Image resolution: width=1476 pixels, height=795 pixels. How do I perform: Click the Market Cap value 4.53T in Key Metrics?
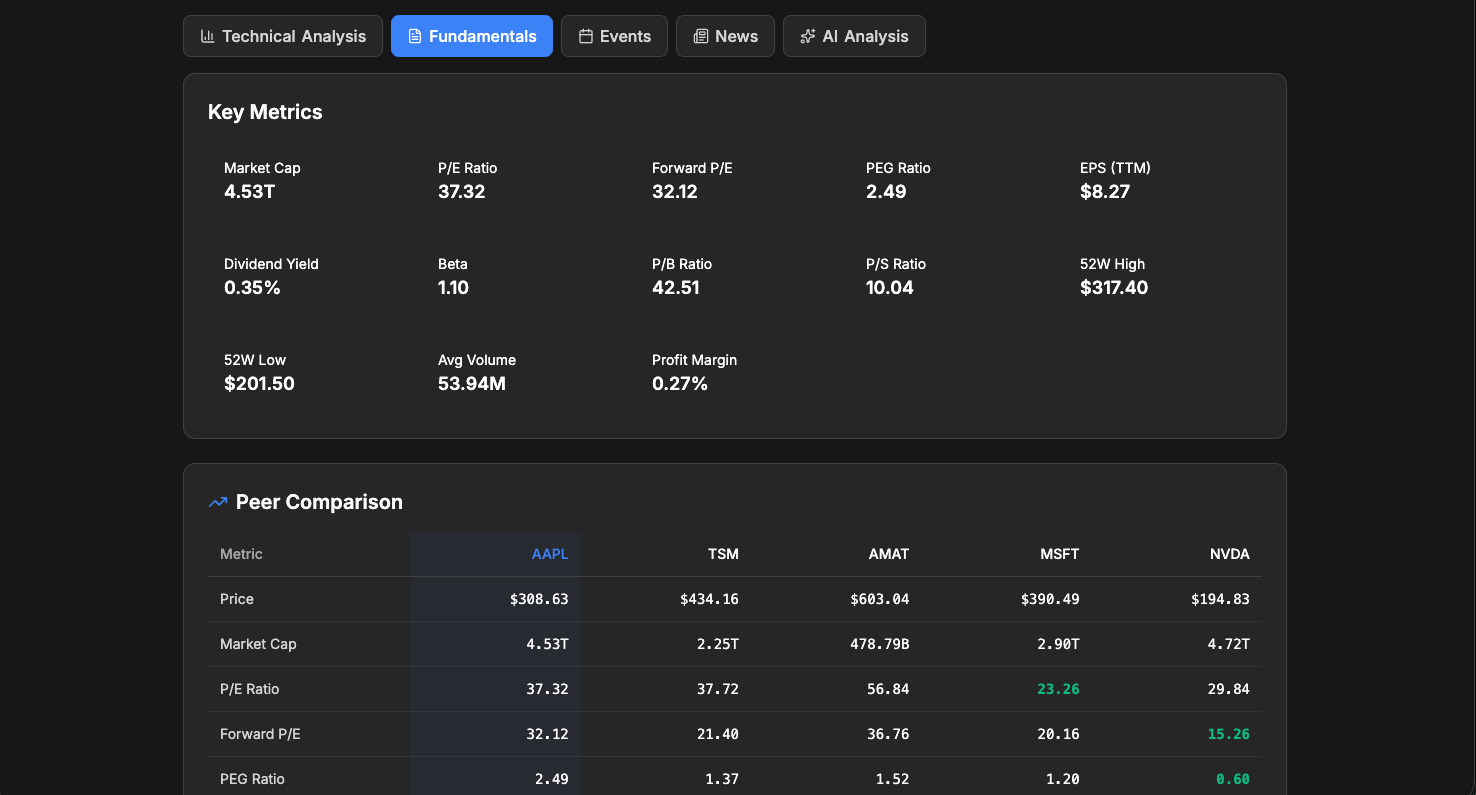click(x=250, y=192)
